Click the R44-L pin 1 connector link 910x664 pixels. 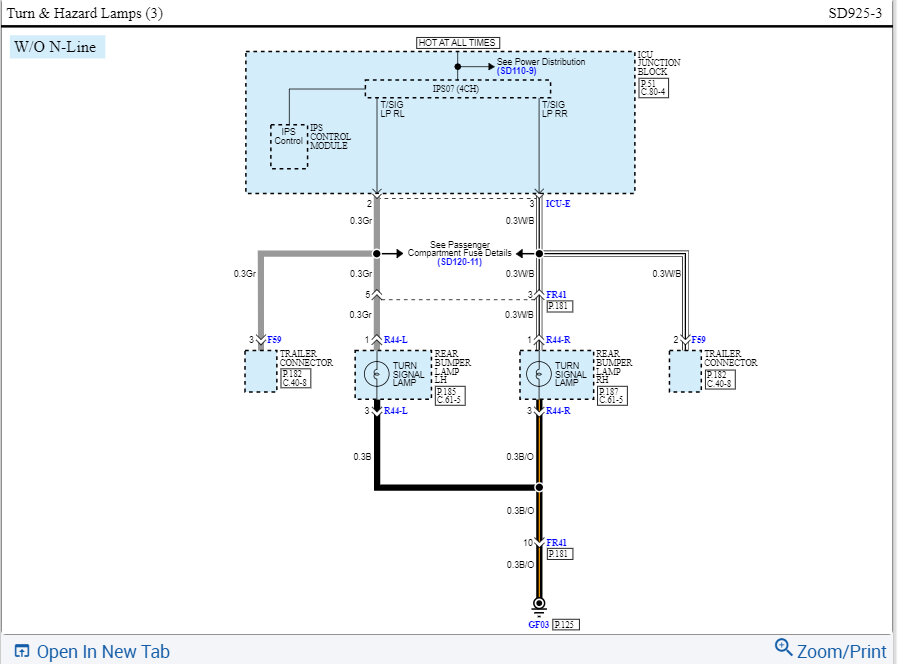396,340
